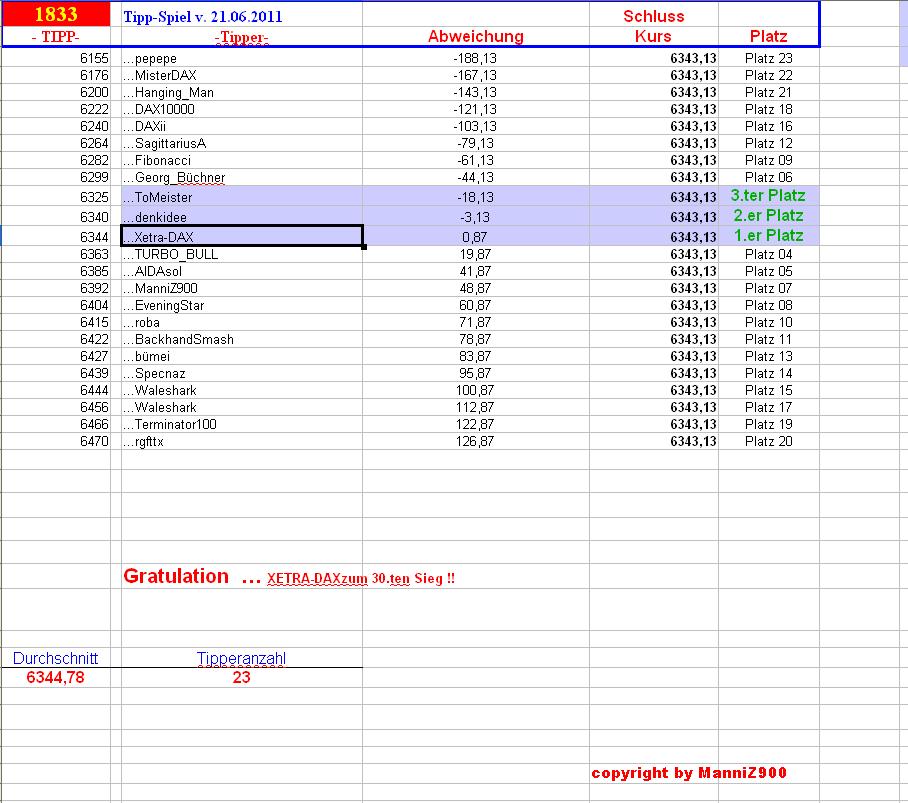Click tip value 6176

[x=56, y=75]
